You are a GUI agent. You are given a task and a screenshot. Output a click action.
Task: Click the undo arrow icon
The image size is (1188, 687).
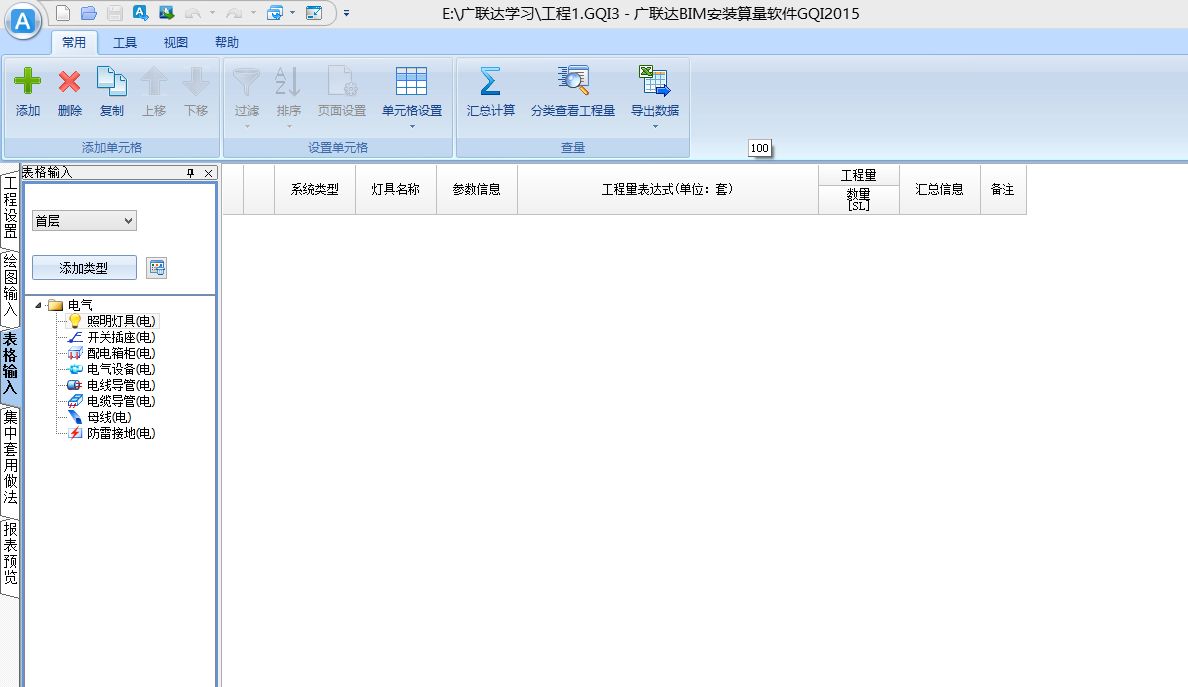(193, 13)
